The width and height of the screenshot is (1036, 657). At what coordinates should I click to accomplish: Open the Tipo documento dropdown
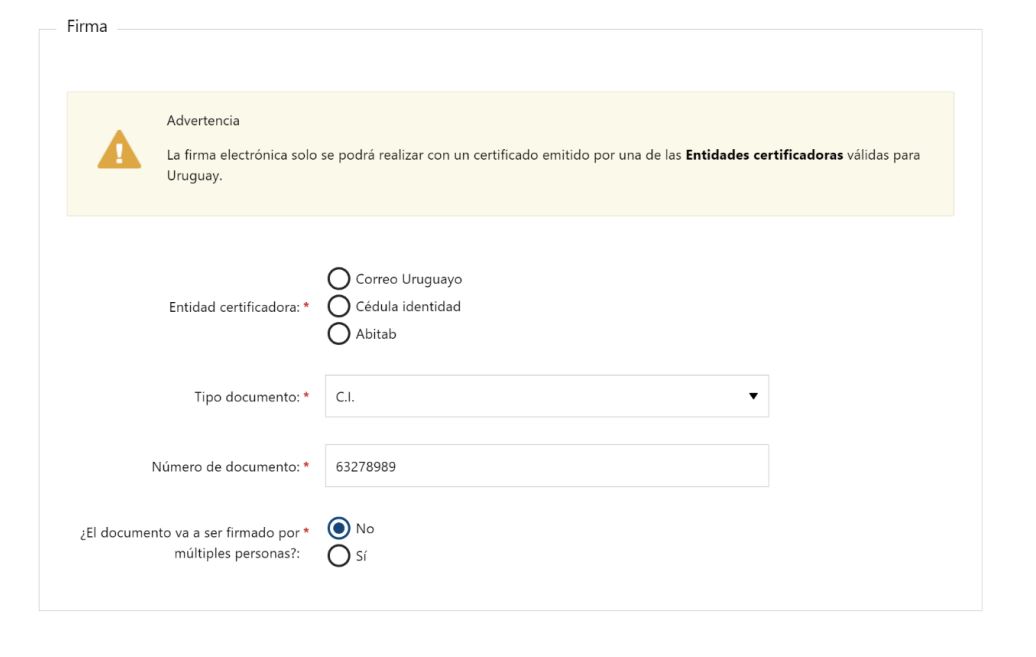tap(546, 397)
